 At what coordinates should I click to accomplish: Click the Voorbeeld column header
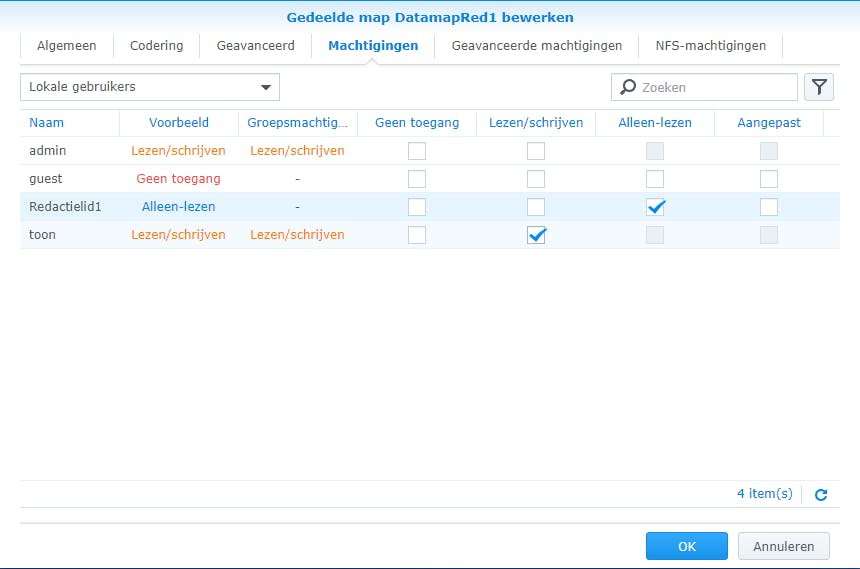(x=179, y=123)
